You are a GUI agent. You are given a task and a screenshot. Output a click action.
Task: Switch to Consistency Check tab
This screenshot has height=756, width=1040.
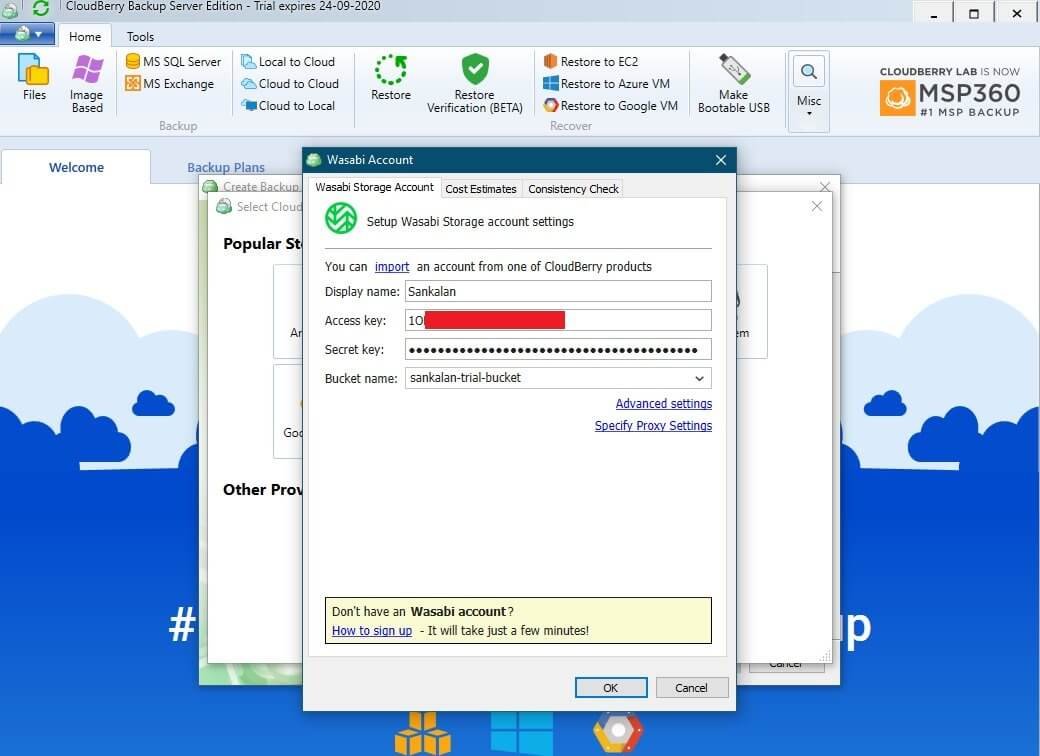click(x=573, y=189)
